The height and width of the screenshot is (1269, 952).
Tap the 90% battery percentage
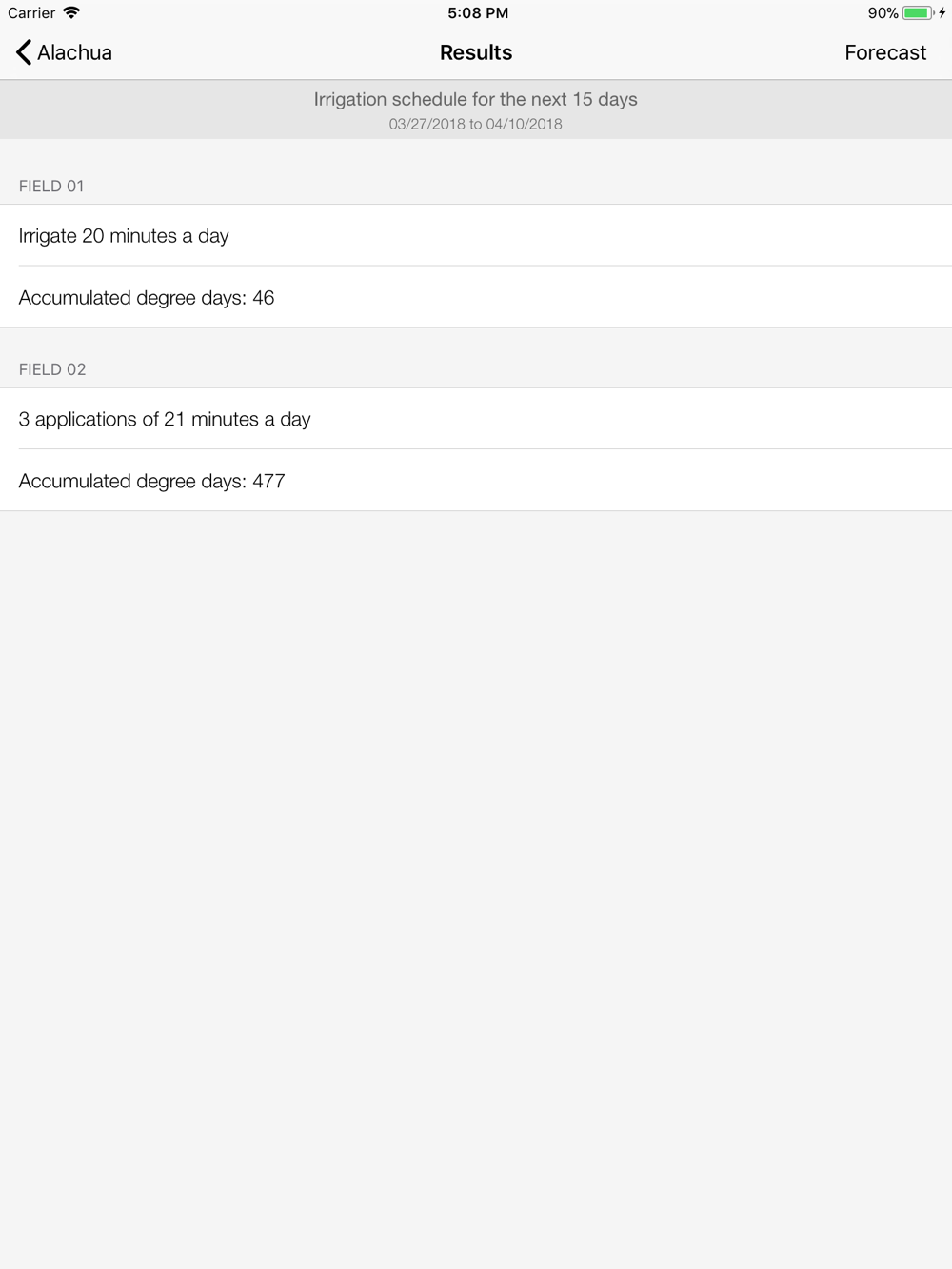(883, 13)
